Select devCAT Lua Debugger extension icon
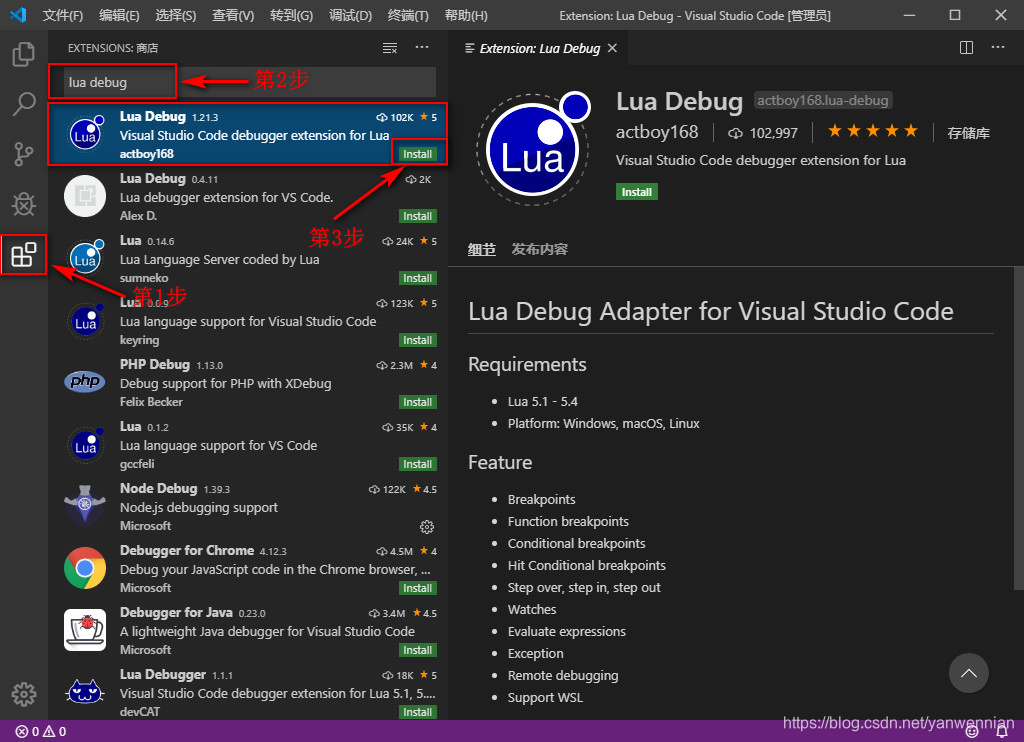The width and height of the screenshot is (1024, 742). (x=85, y=692)
